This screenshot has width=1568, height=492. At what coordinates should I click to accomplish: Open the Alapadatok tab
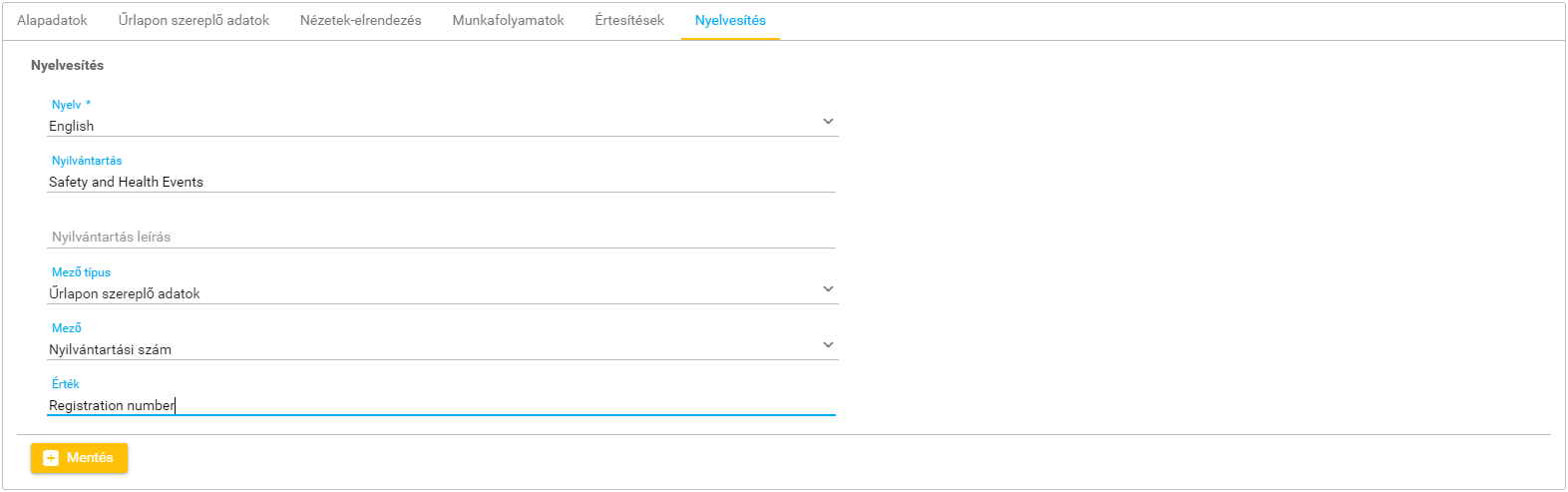[52, 20]
